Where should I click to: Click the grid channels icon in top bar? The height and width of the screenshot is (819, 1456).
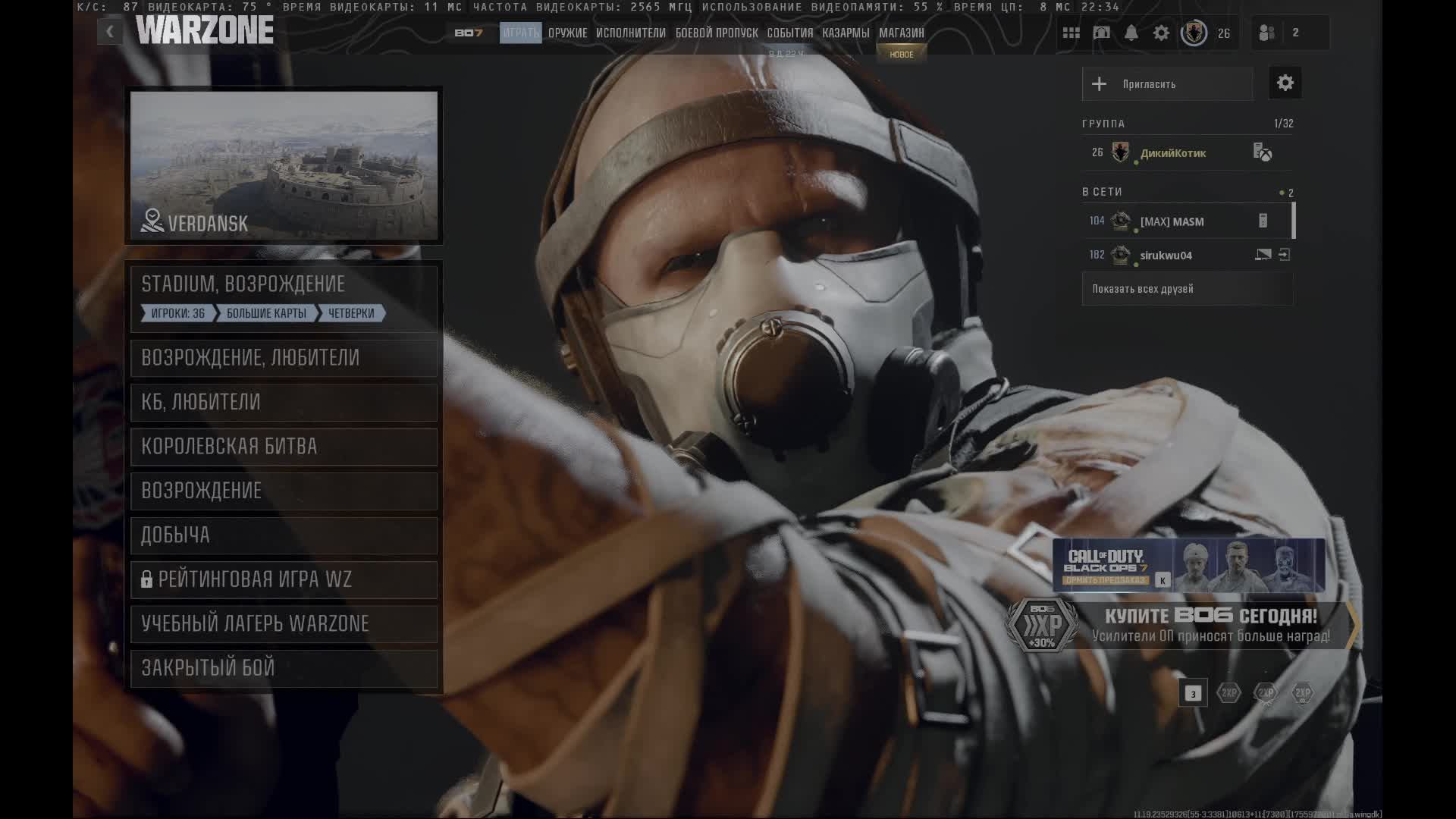click(x=1071, y=33)
